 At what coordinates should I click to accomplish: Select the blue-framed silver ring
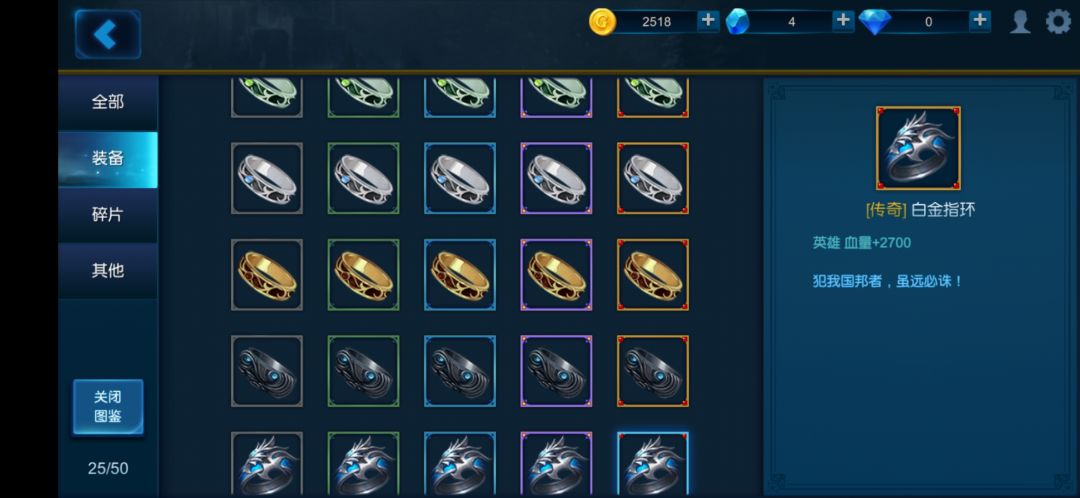click(459, 178)
